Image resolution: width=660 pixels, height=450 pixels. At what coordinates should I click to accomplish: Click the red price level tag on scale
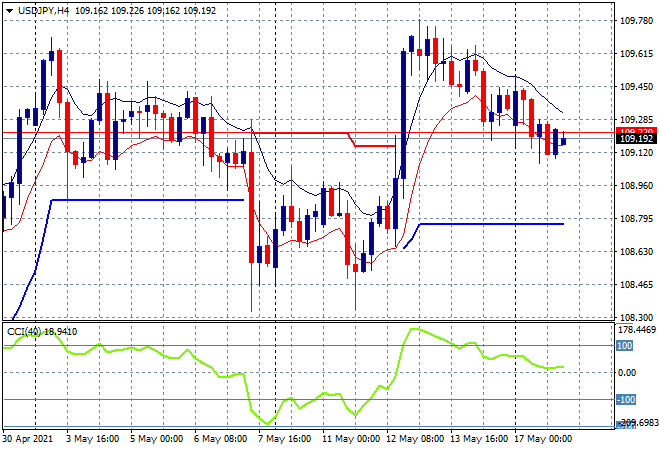click(636, 130)
